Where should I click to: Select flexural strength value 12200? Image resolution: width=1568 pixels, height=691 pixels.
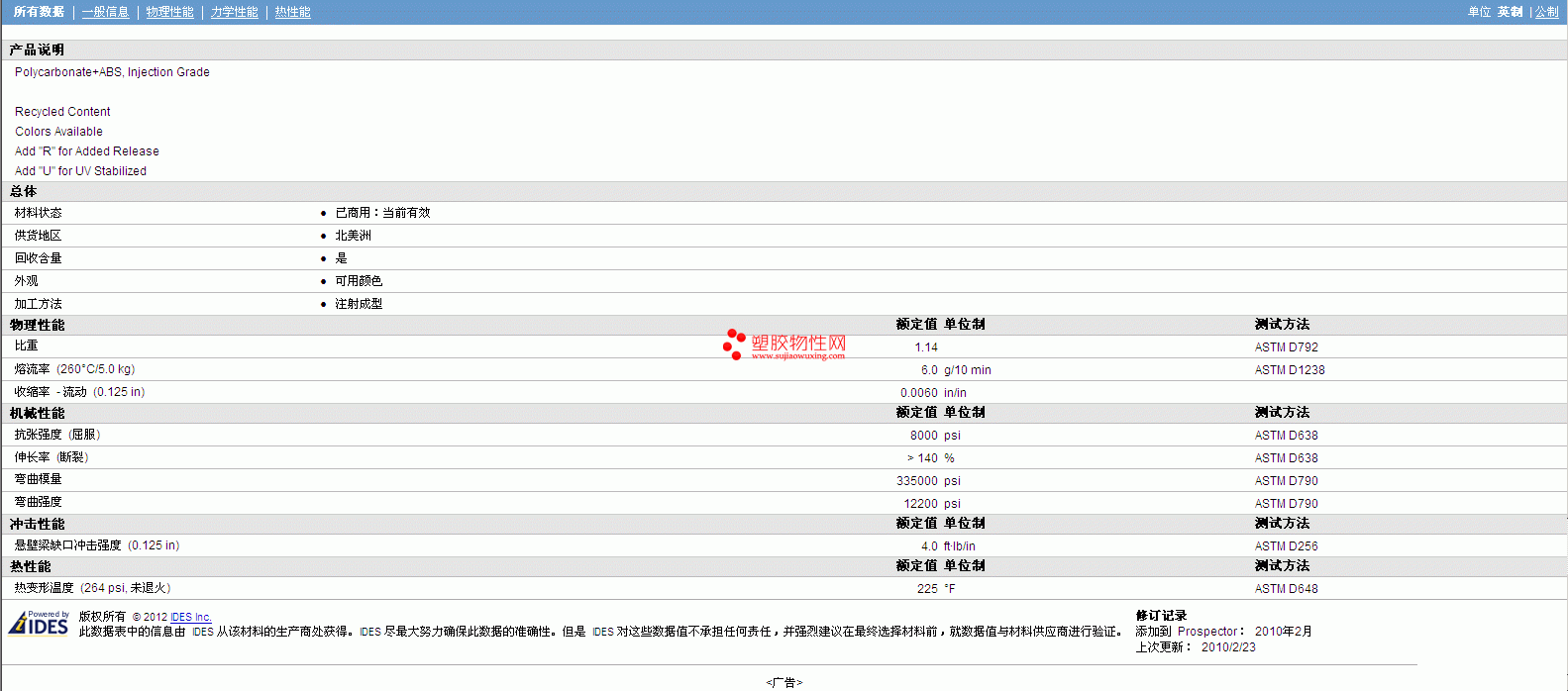pyautogui.click(x=920, y=504)
